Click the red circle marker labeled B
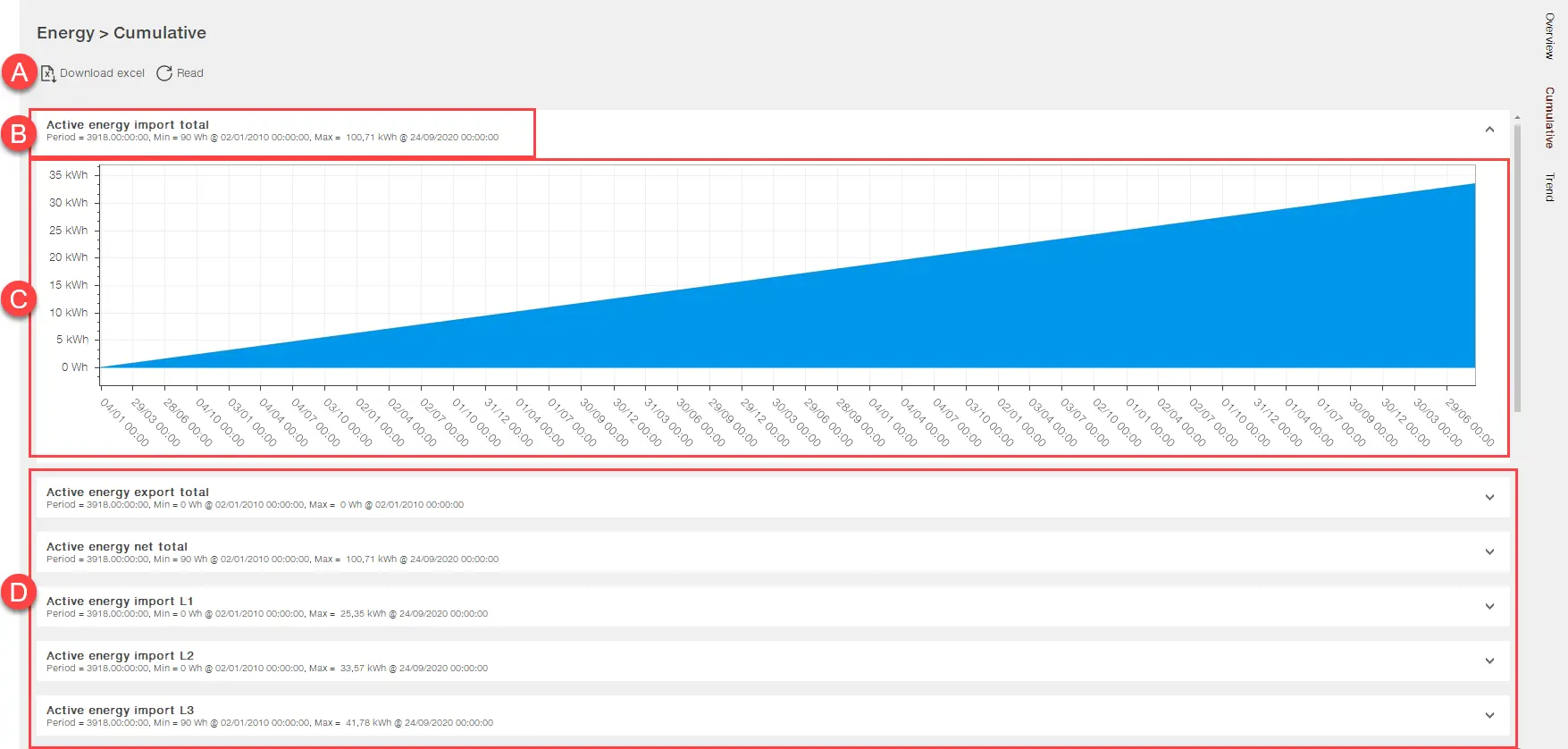The width and height of the screenshot is (1568, 749). tap(18, 134)
